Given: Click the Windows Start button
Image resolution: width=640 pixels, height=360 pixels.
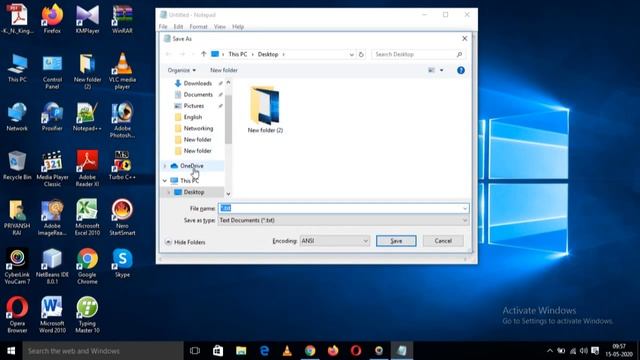Looking at the screenshot, I should (x=11, y=351).
